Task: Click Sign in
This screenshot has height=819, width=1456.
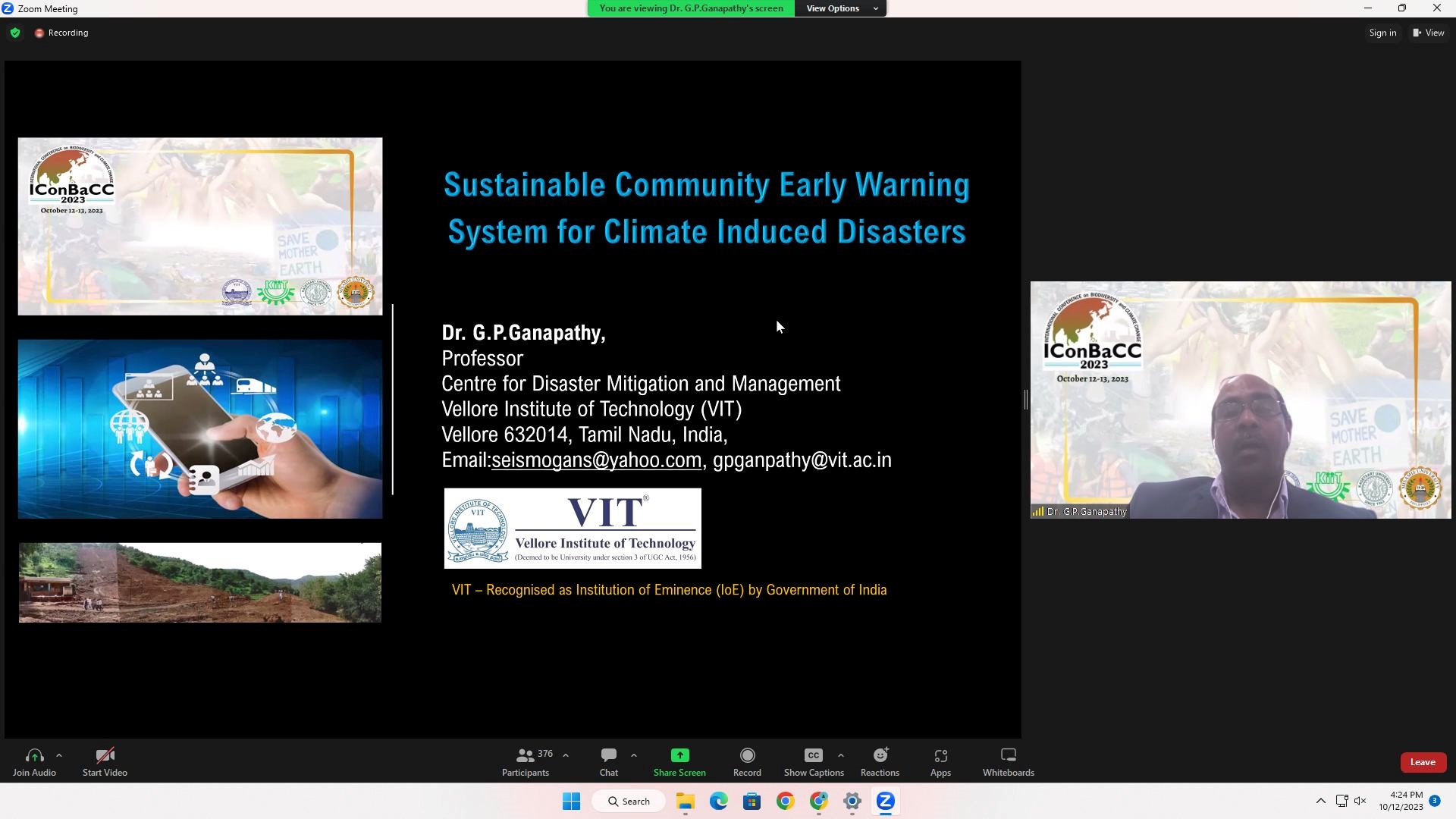Action: (1382, 33)
